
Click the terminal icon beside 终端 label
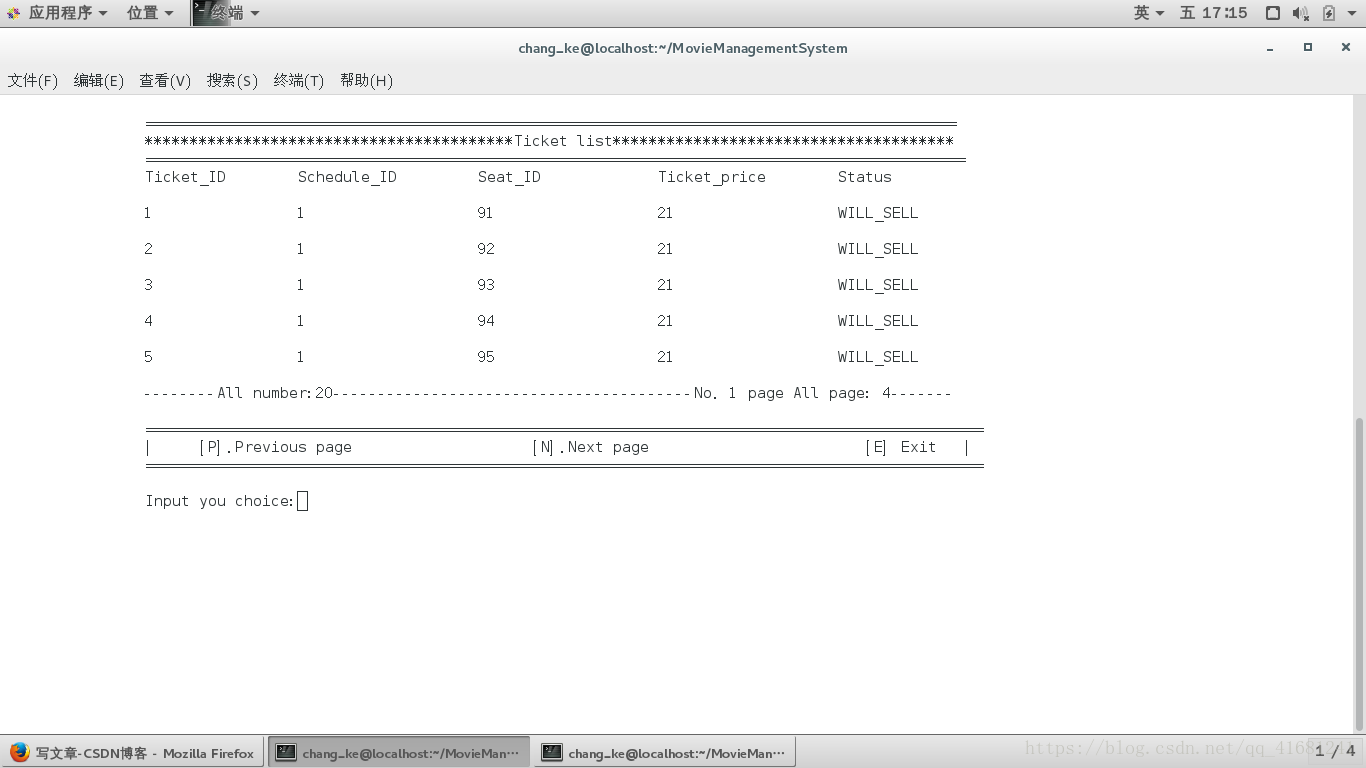click(x=202, y=13)
